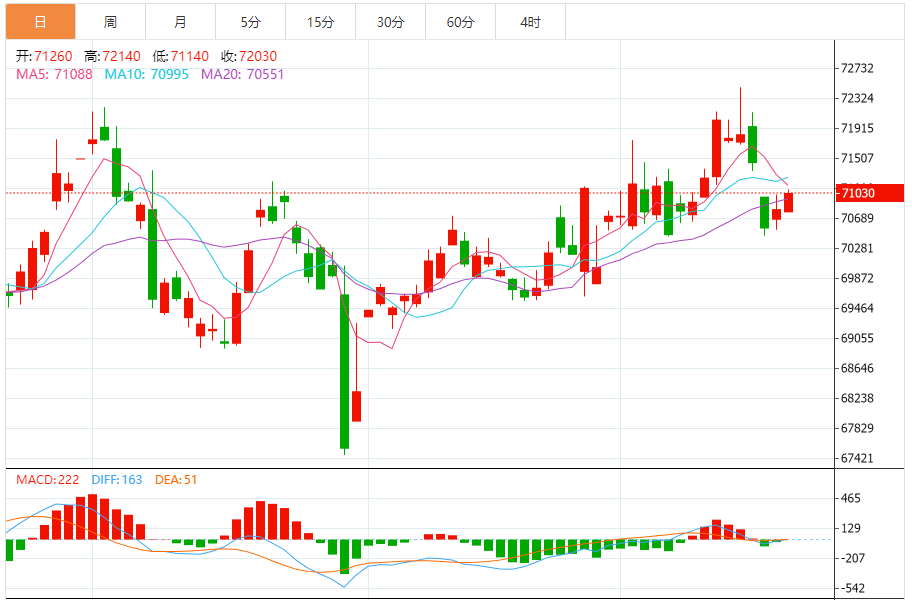912x600 pixels.
Task: Click the MA5: 71088 legend text
Action: pos(54,74)
